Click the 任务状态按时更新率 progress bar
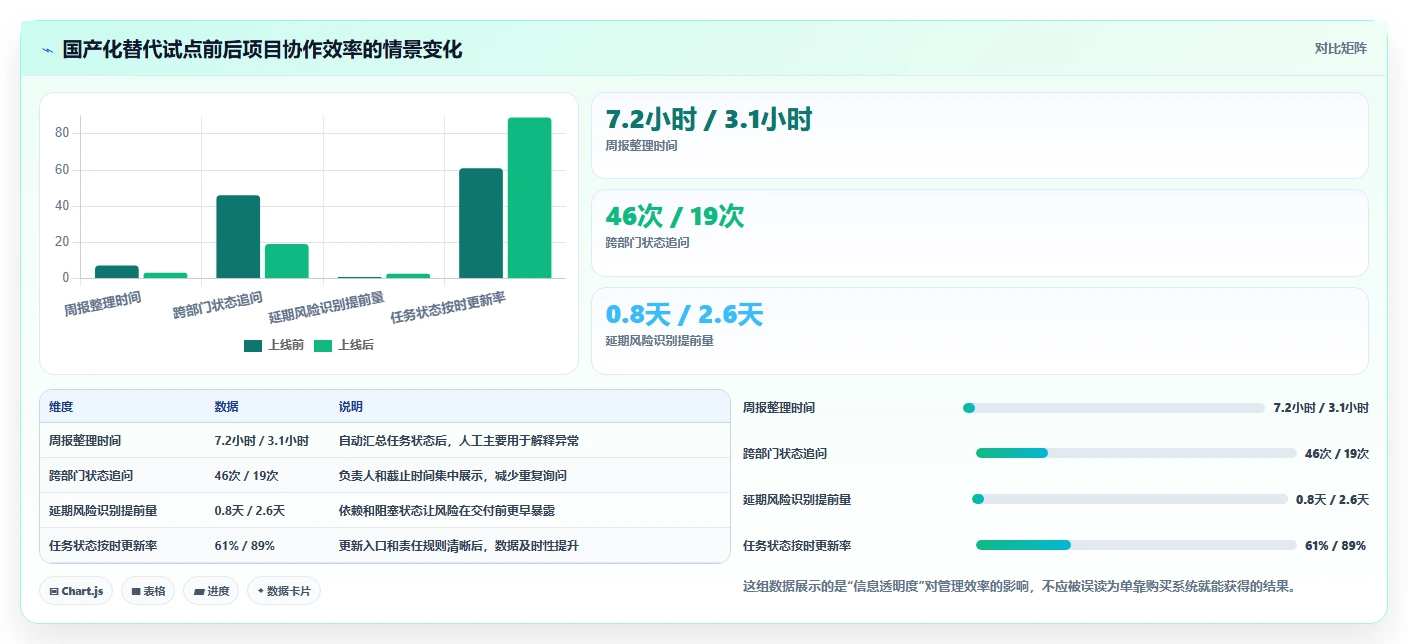Screen dimensions: 1408x644 [1136, 545]
